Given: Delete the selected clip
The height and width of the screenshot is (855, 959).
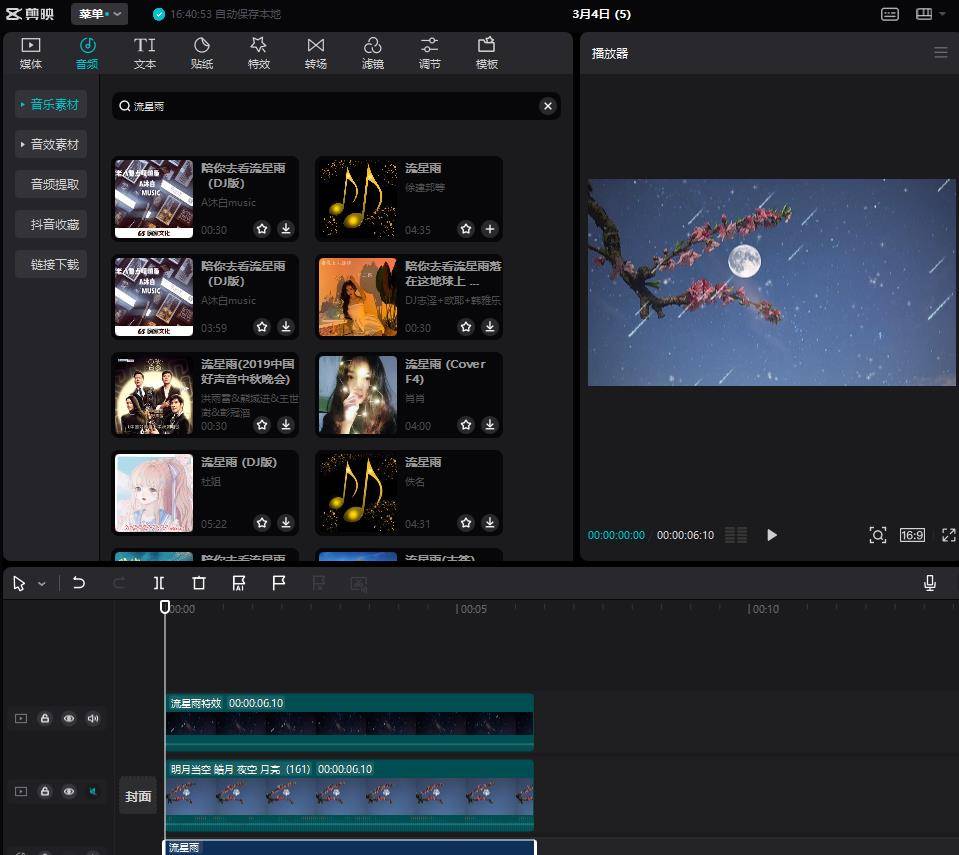Looking at the screenshot, I should point(199,583).
